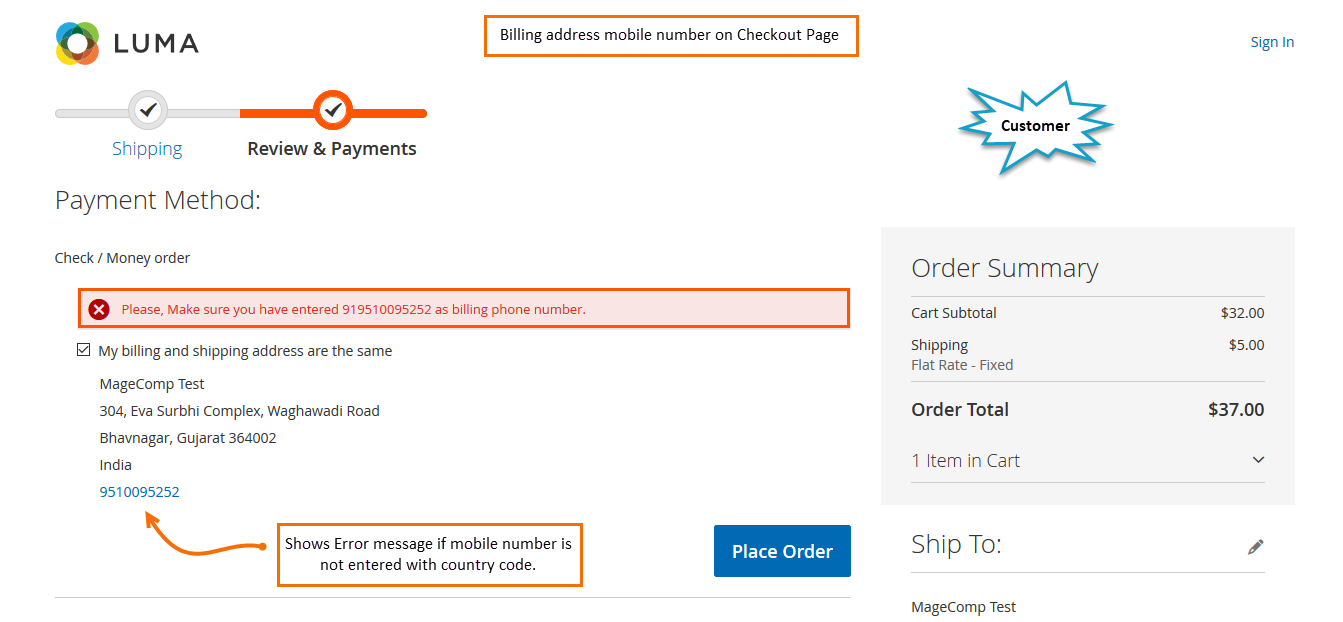Image resolution: width=1343 pixels, height=622 pixels.
Task: Click the Ship To heading
Action: [956, 544]
